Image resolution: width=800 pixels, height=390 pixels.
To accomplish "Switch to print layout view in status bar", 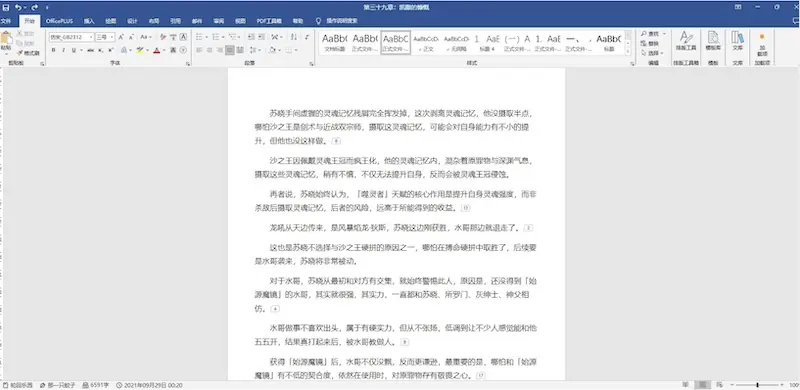I will click(x=703, y=385).
